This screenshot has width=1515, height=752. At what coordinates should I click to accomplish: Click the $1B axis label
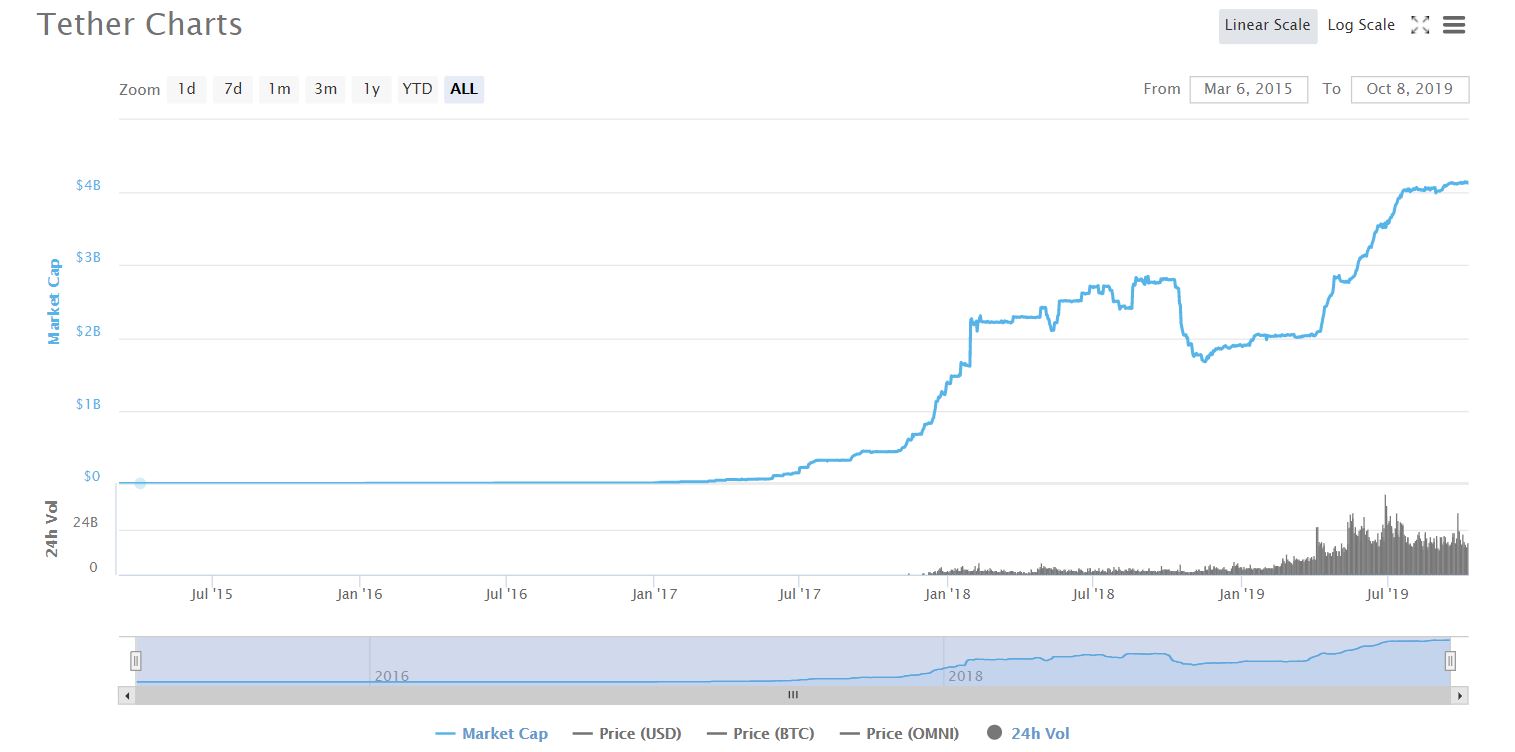click(x=88, y=404)
